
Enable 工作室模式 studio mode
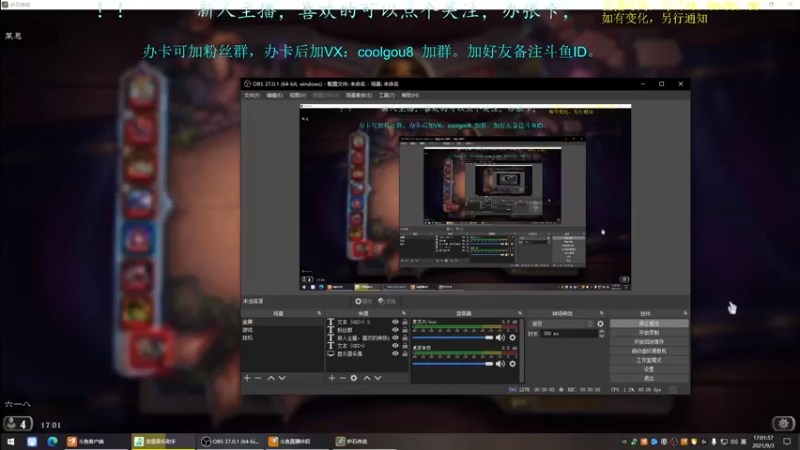tap(649, 360)
